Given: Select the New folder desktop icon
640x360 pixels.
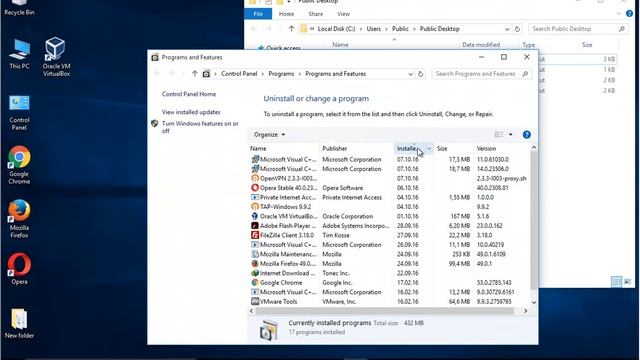Looking at the screenshot, I should click(19, 324).
